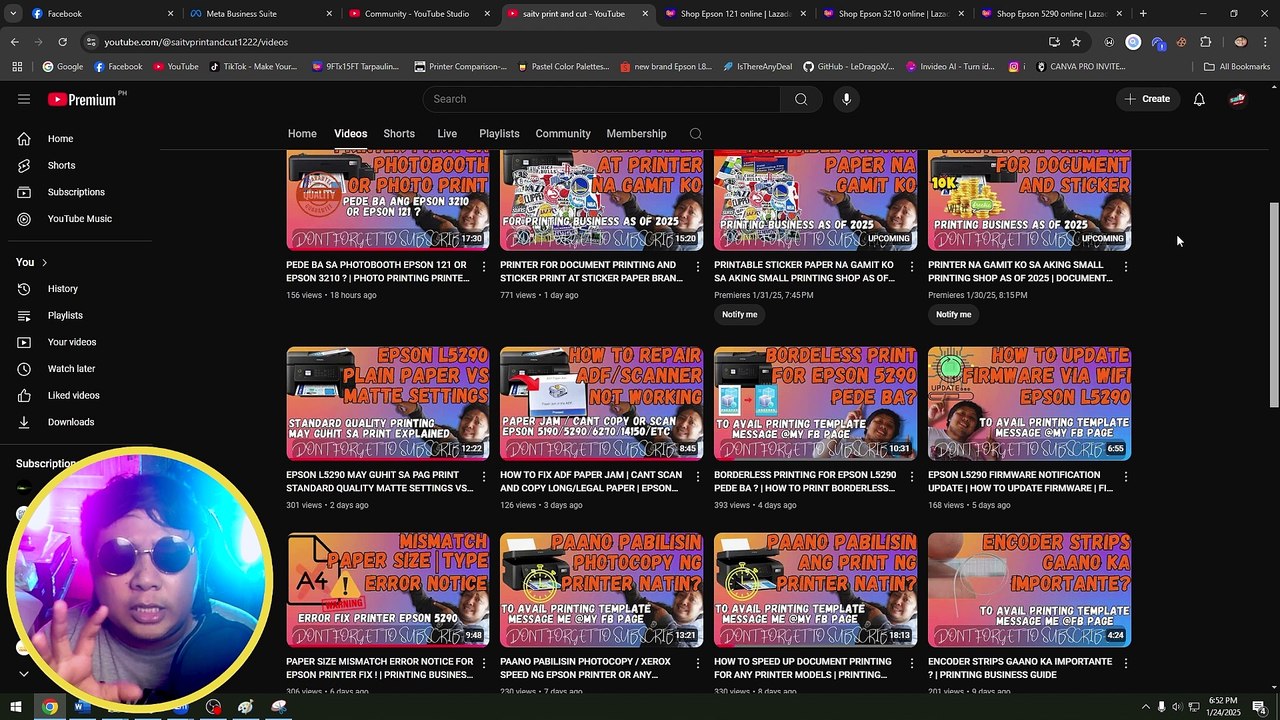This screenshot has height=720, width=1280.
Task: Open the Encoder Strips thumbnail
Action: (x=1030, y=590)
